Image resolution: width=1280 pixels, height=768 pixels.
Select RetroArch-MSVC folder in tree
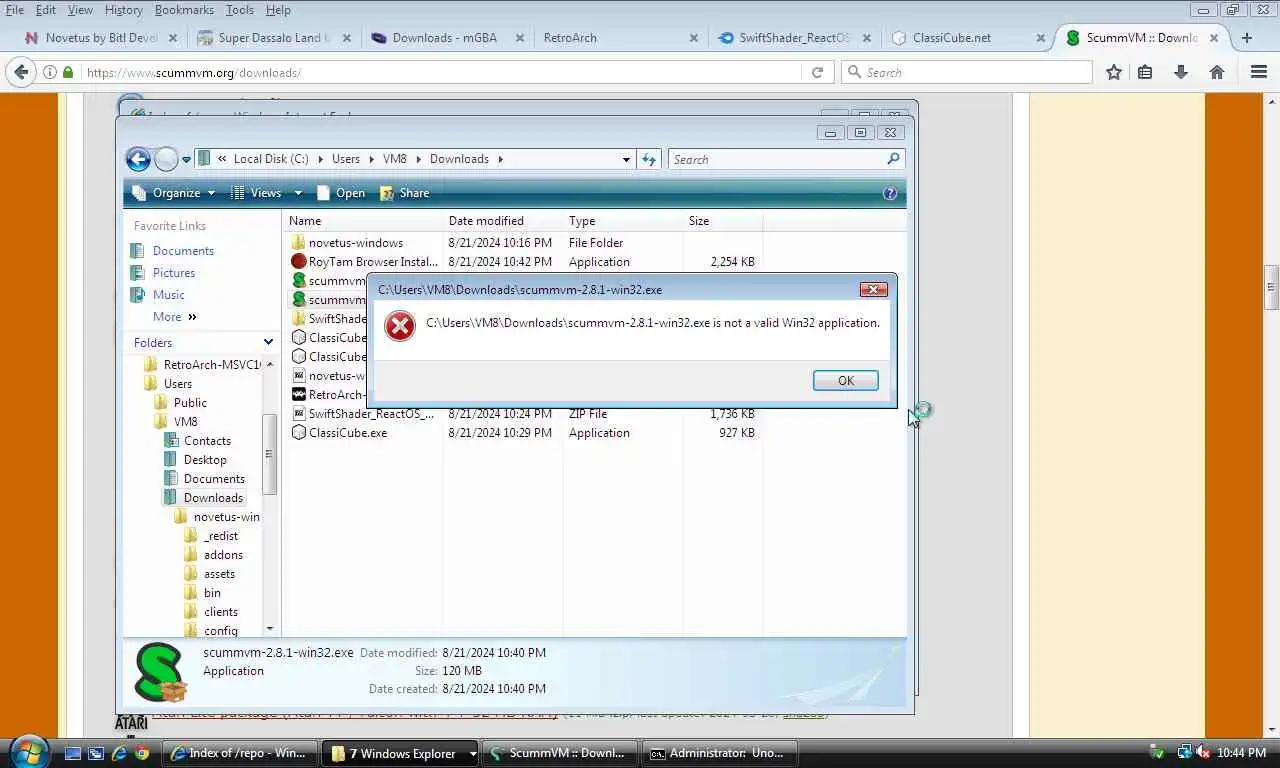click(202, 365)
